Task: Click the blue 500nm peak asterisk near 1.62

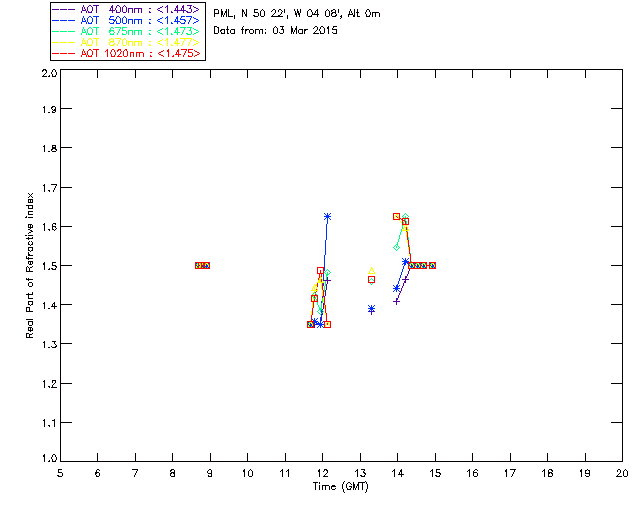Action: [327, 216]
